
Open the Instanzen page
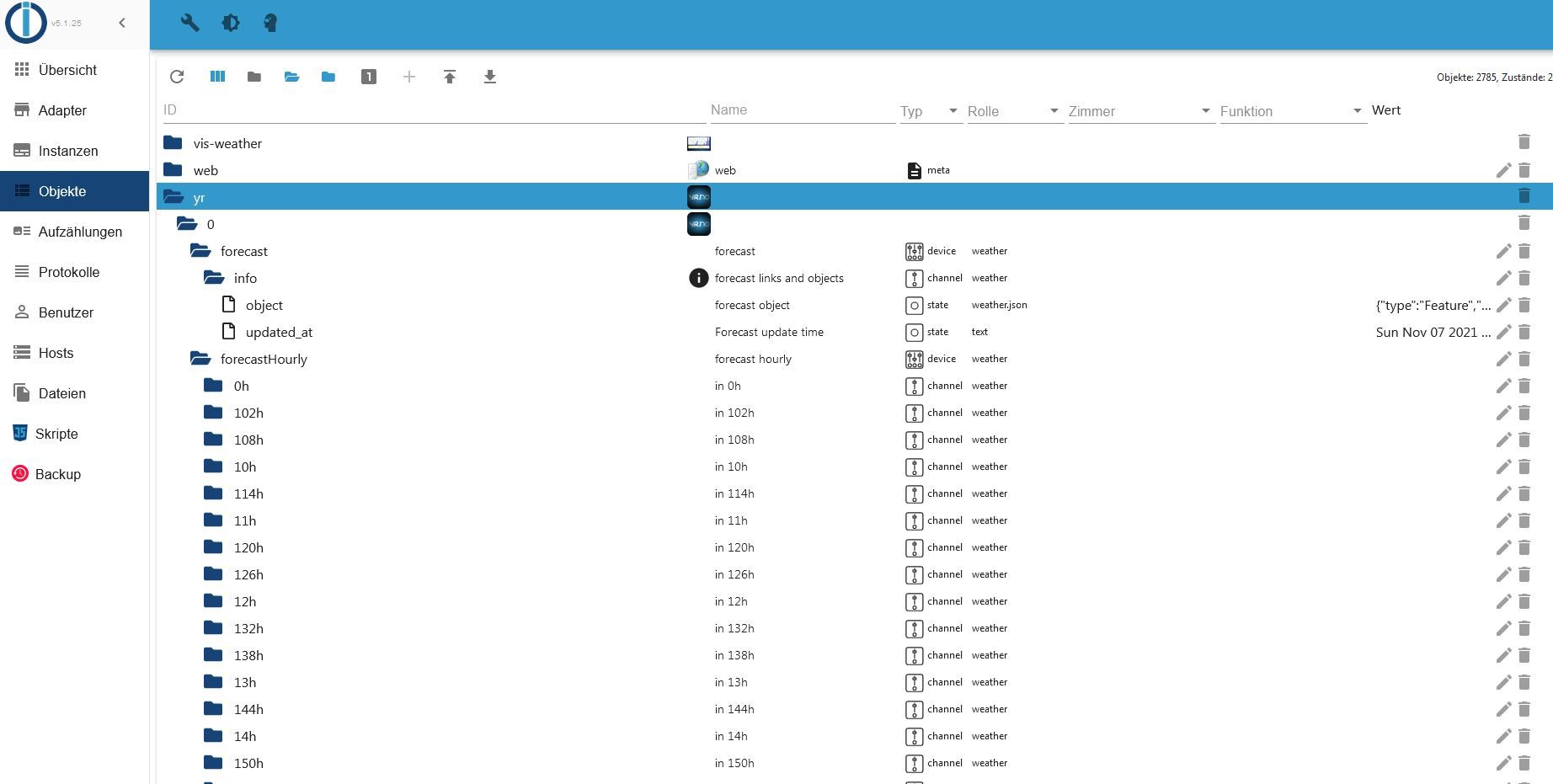[74, 151]
